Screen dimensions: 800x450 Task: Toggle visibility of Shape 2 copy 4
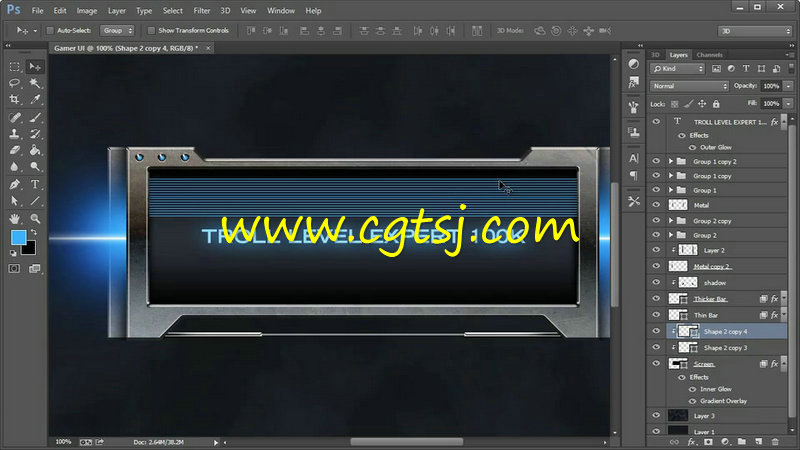coord(656,332)
